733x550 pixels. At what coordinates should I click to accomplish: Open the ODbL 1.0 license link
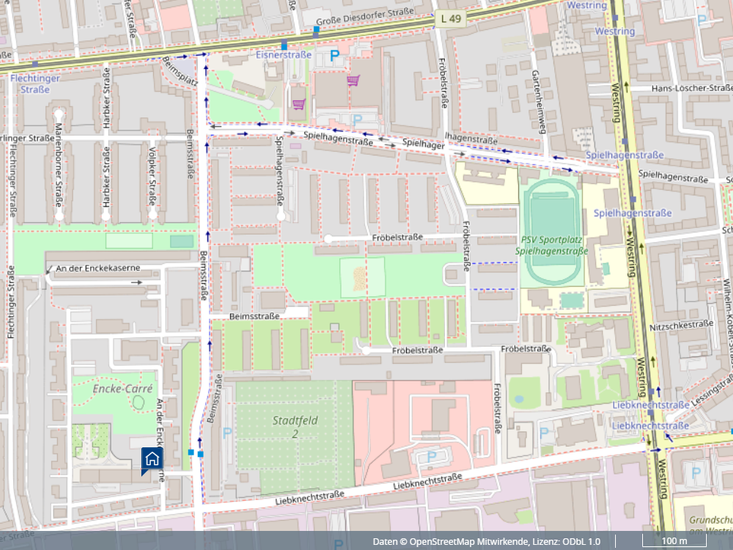[579, 541]
